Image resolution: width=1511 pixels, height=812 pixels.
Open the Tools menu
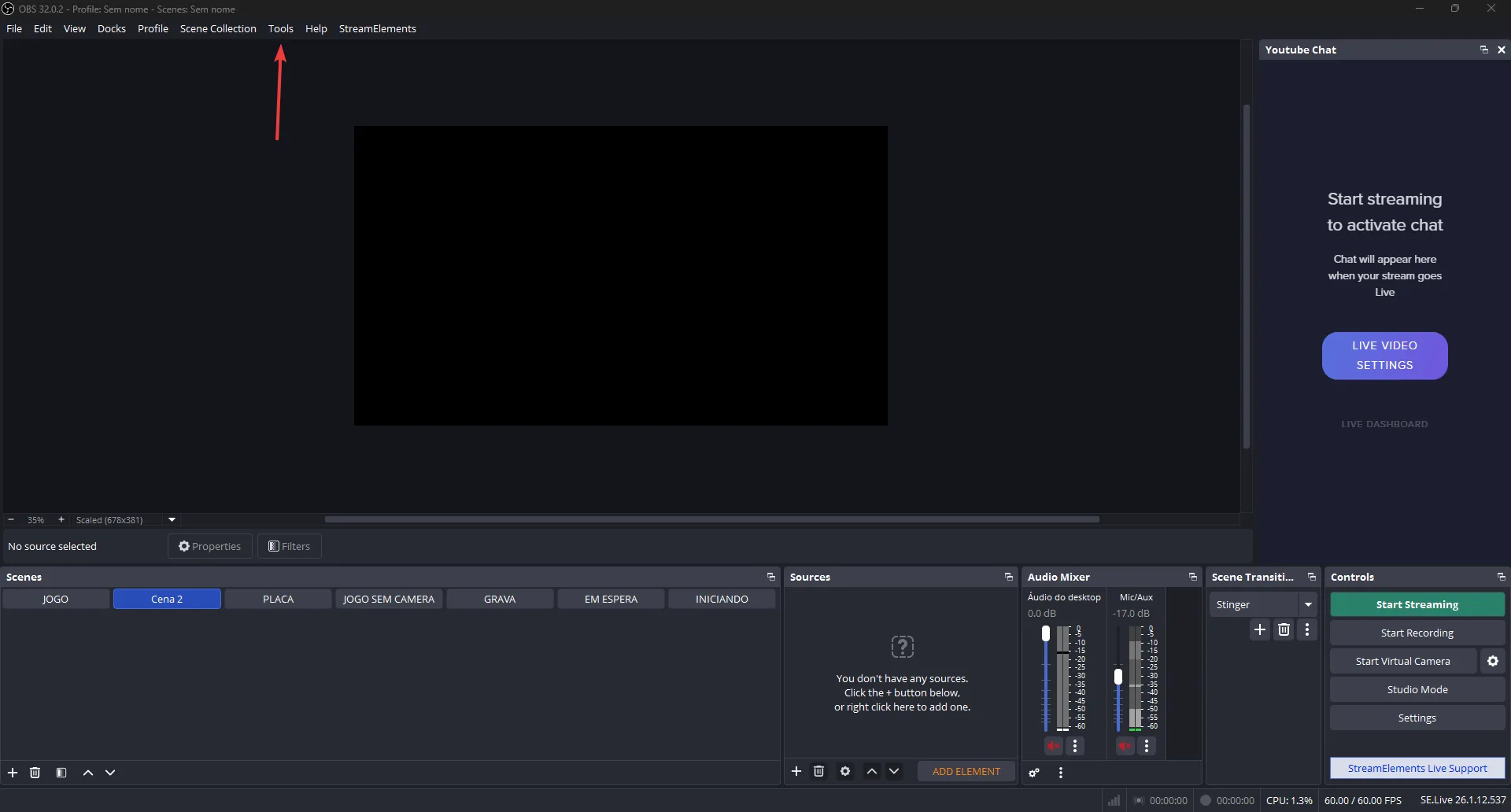coord(281,28)
